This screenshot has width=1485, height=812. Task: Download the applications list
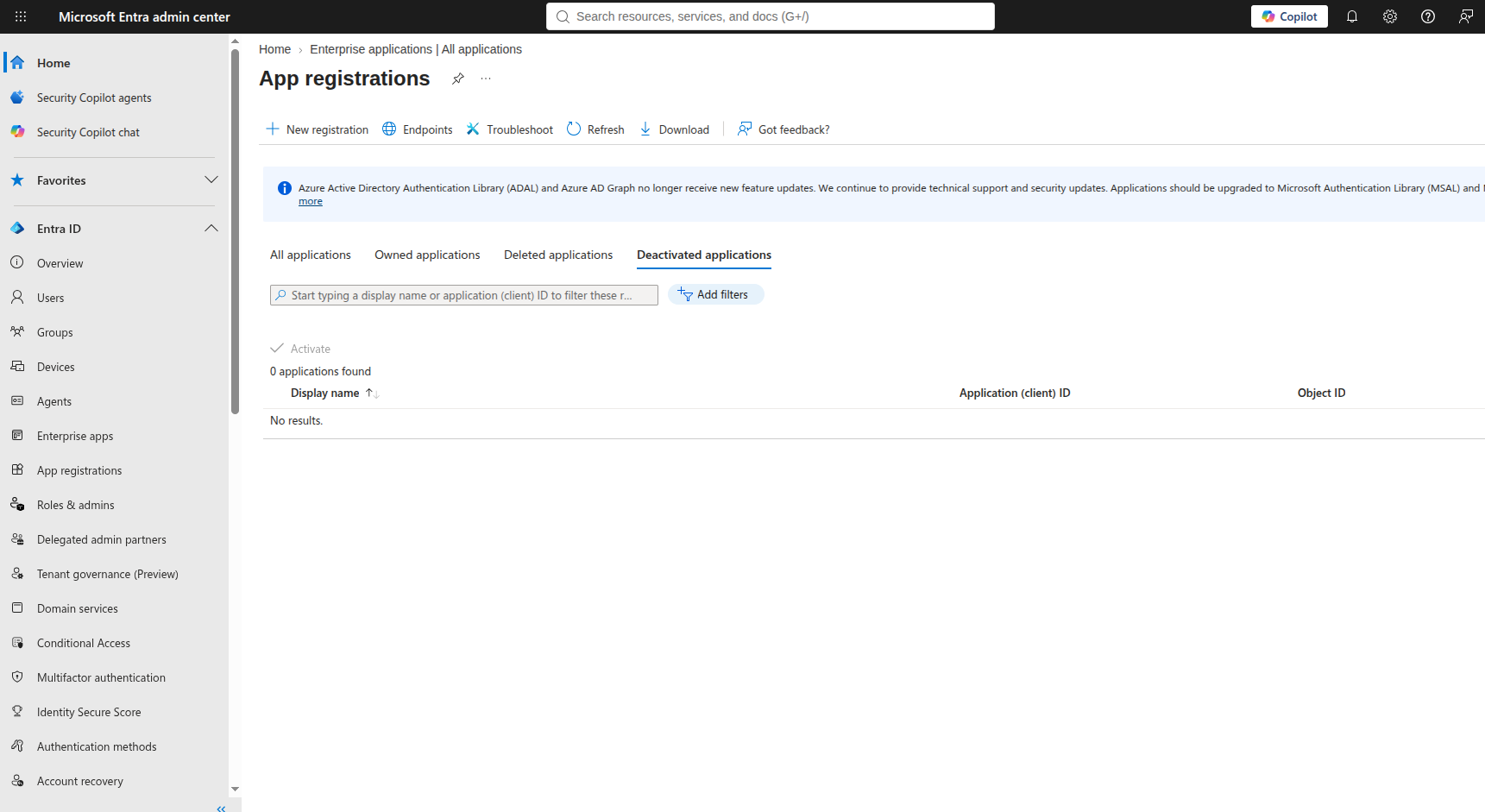pyautogui.click(x=674, y=129)
